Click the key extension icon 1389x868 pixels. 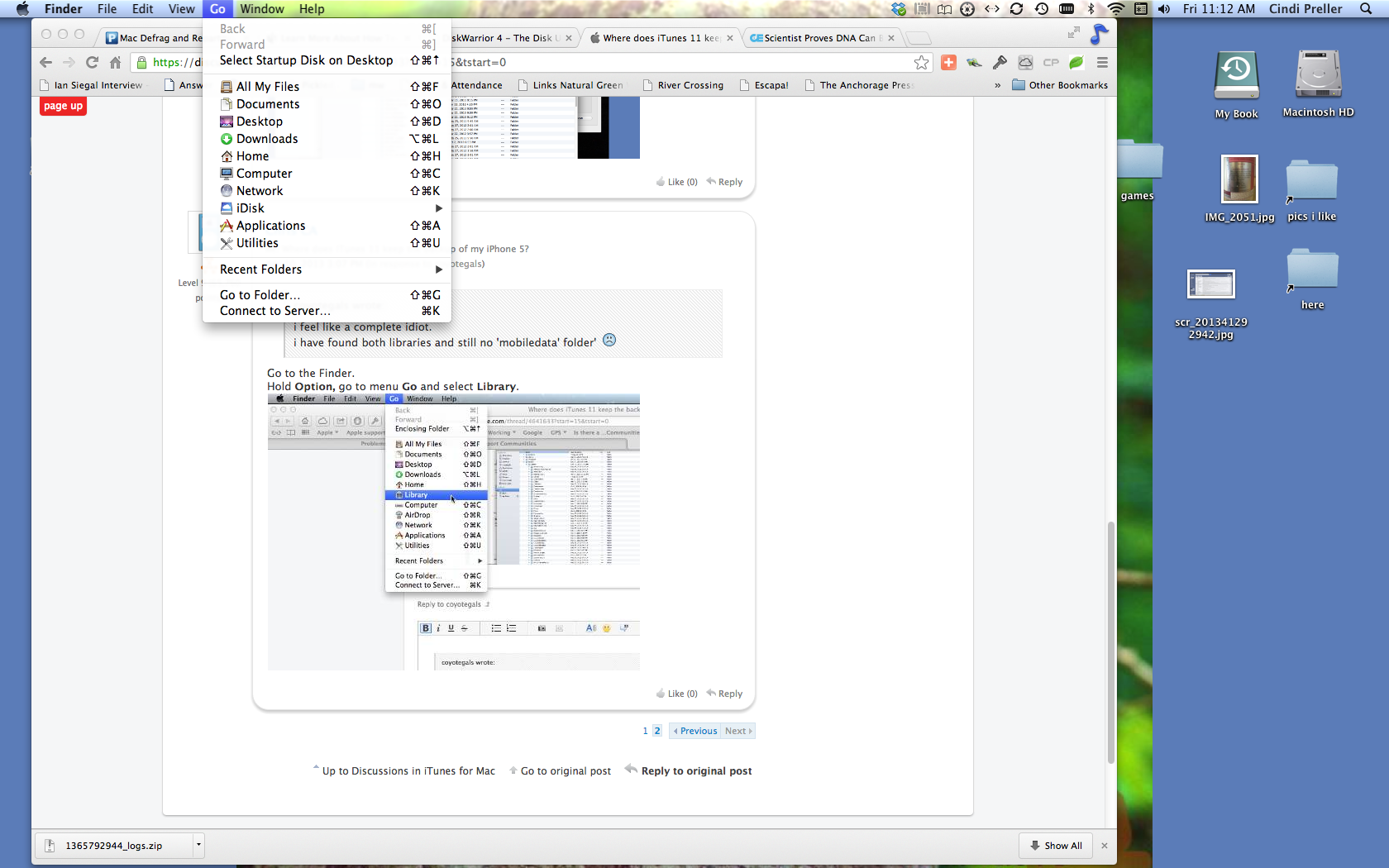click(x=1000, y=62)
